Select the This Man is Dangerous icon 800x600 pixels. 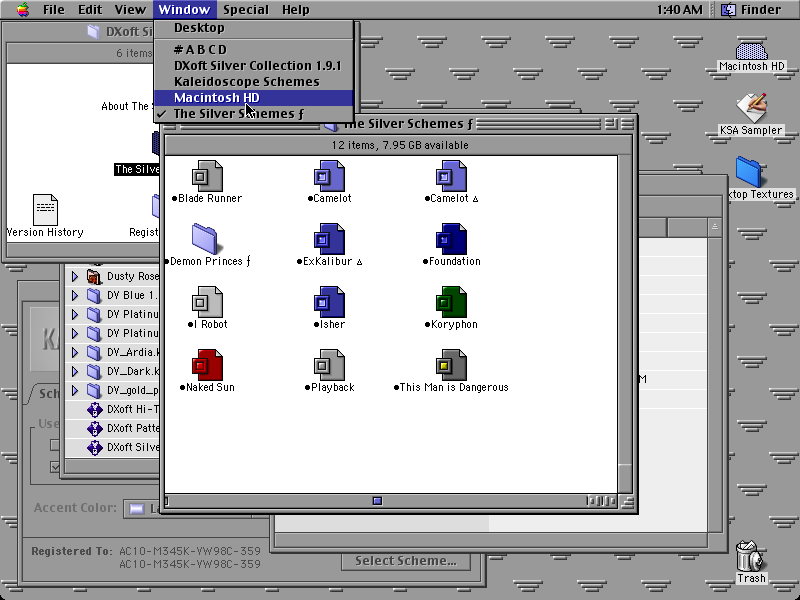pos(451,365)
